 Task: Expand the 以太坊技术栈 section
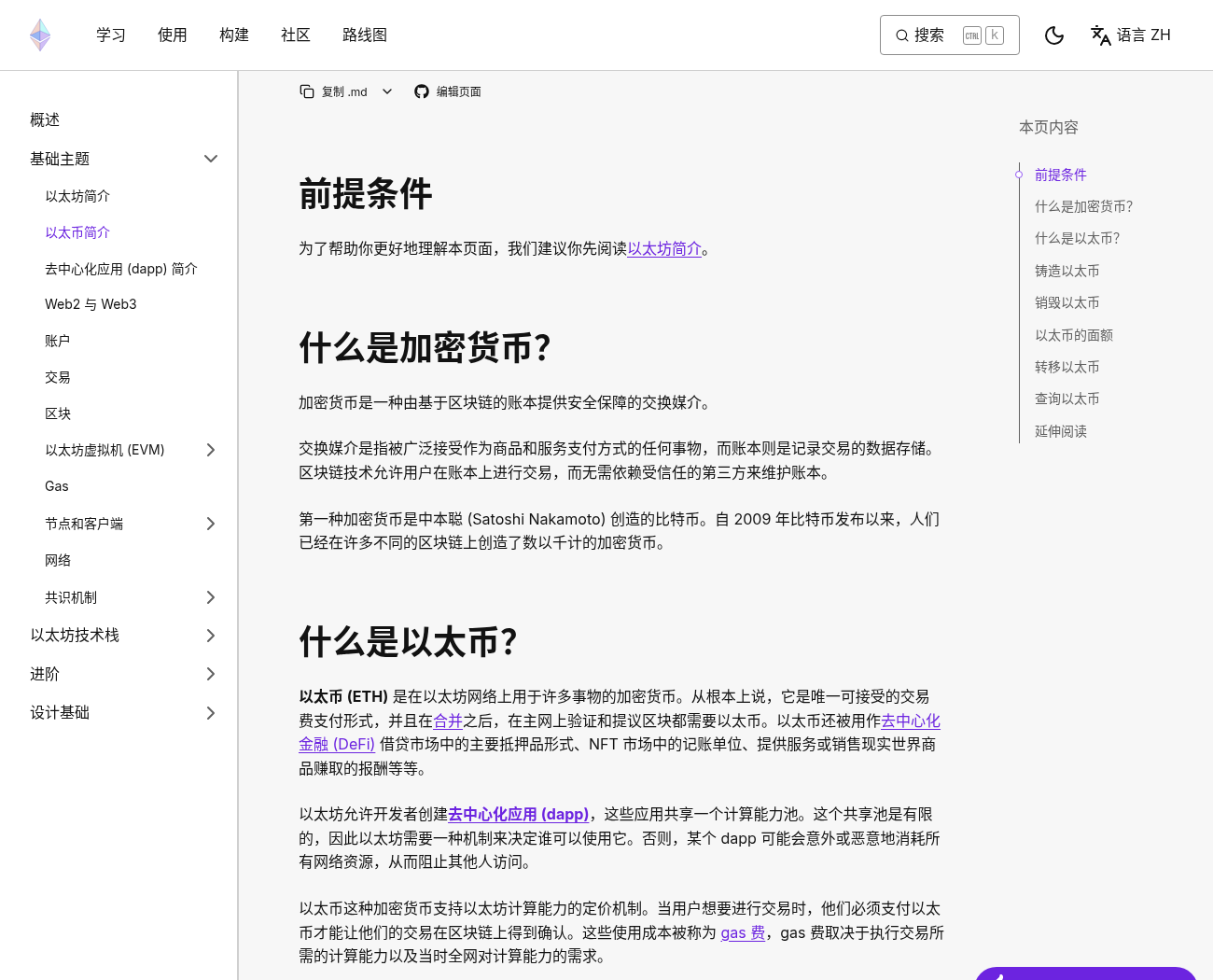tap(211, 636)
